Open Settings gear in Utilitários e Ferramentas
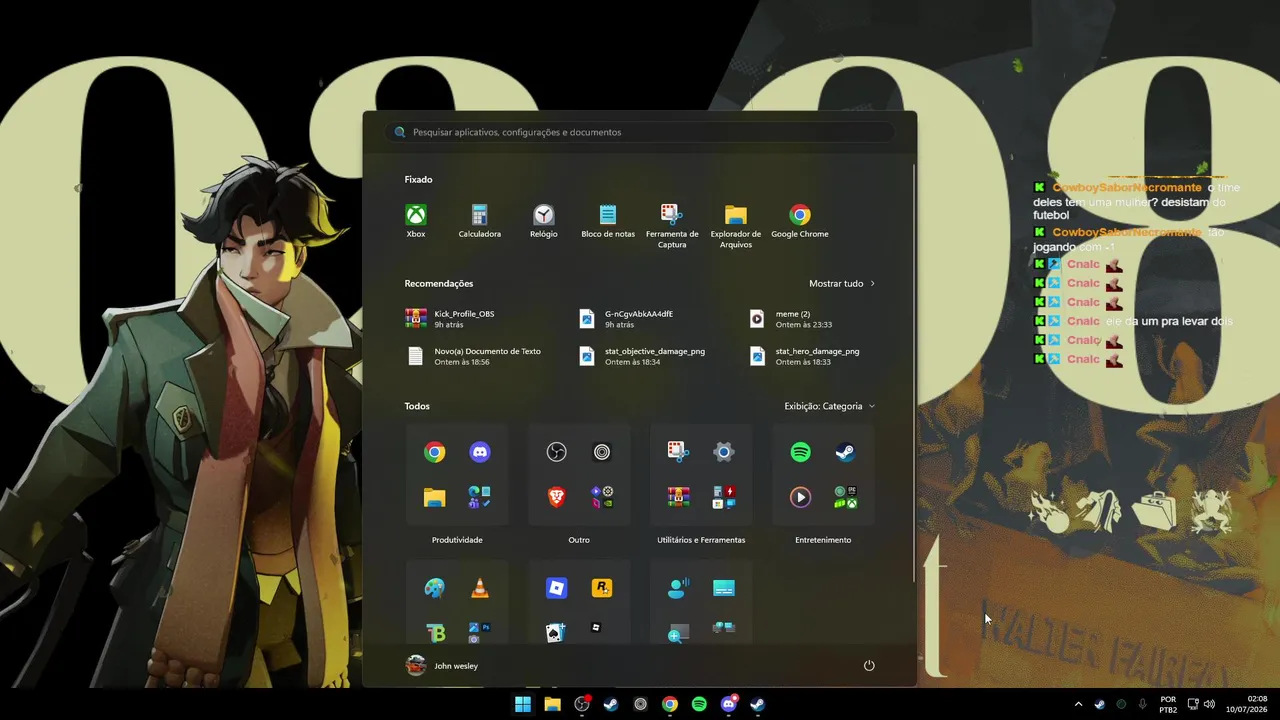This screenshot has height=720, width=1280. pyautogui.click(x=724, y=452)
